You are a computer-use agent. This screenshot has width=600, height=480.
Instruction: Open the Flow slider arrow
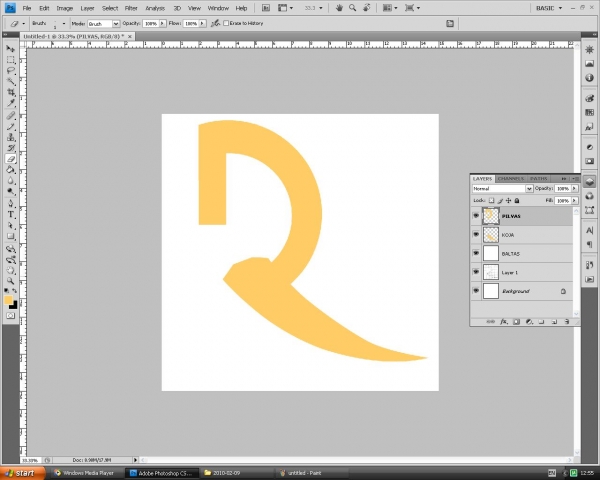[202, 24]
